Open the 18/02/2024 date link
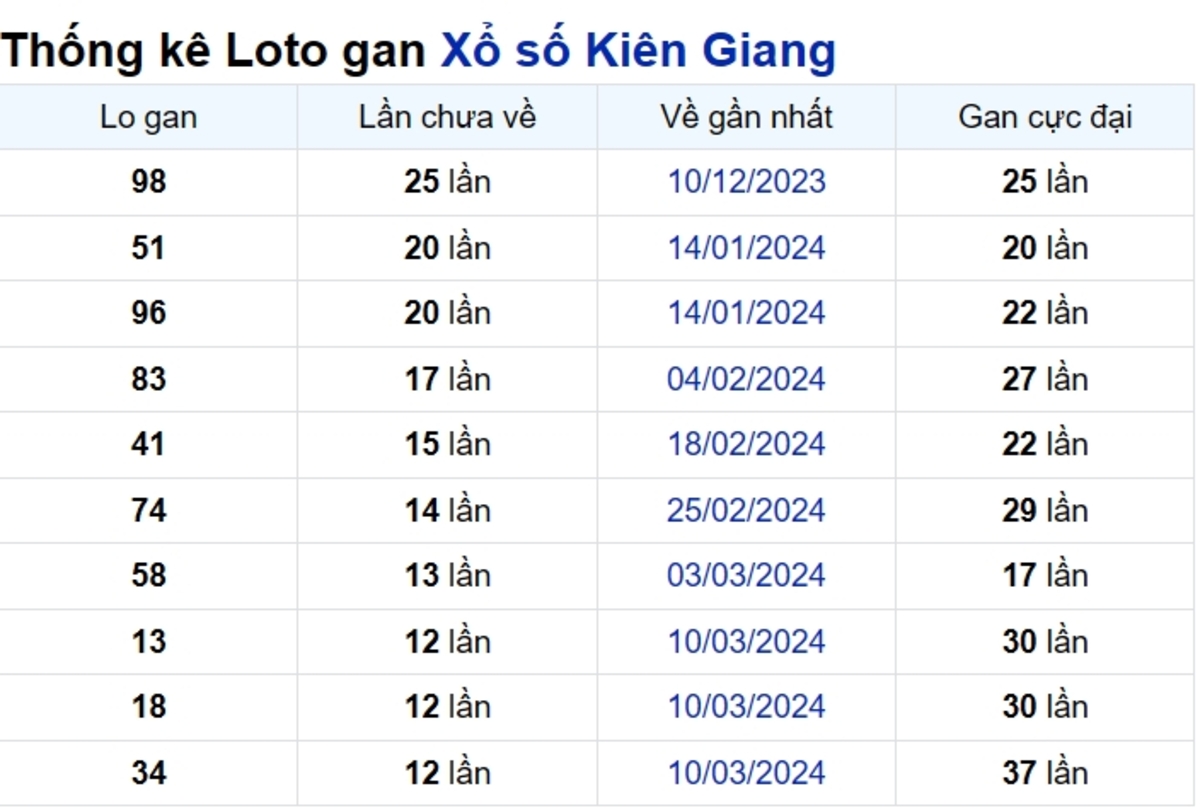Image resolution: width=1200 pixels, height=808 pixels. point(747,444)
